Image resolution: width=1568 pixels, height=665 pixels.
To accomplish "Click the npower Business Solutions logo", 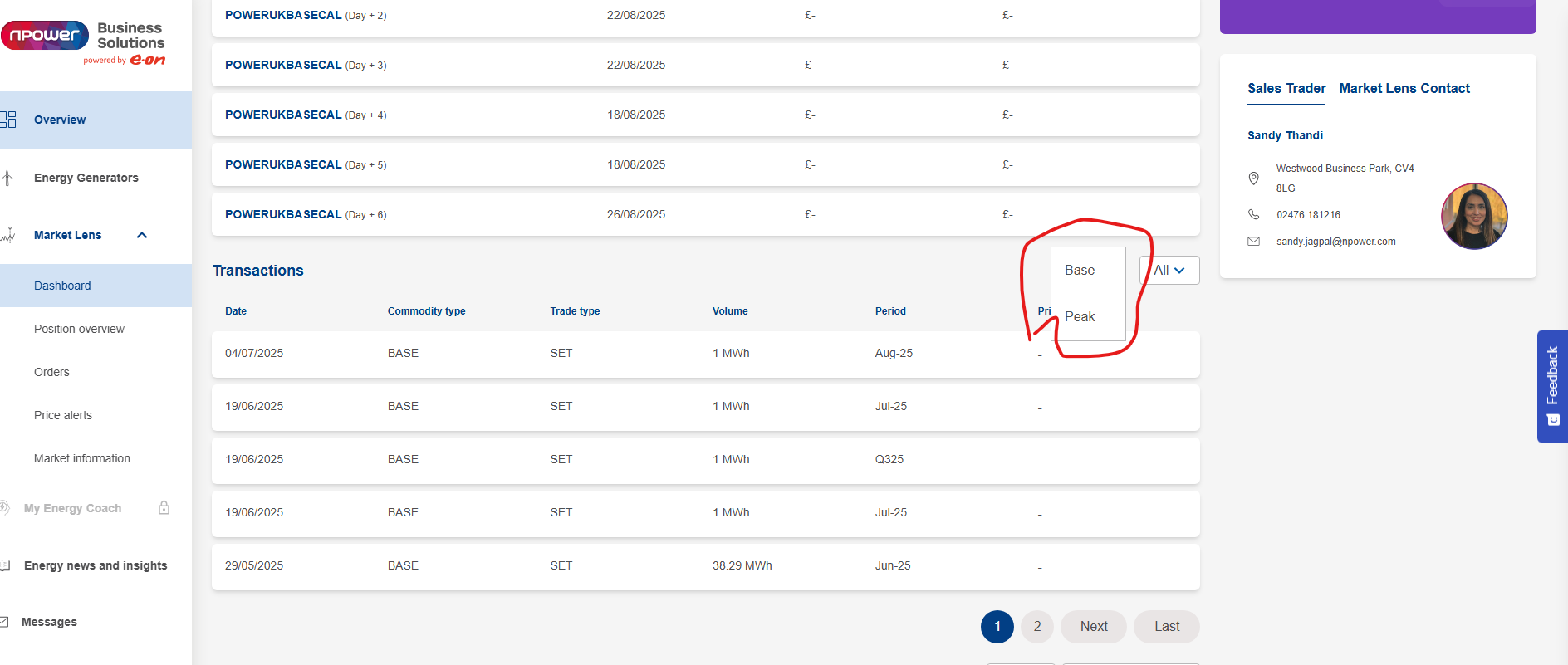I will point(83,42).
